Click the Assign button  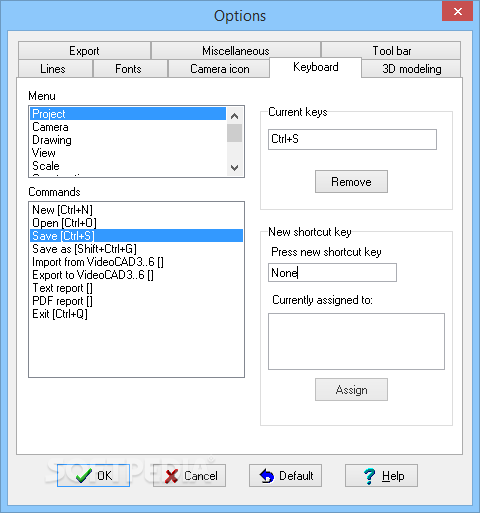(x=351, y=389)
